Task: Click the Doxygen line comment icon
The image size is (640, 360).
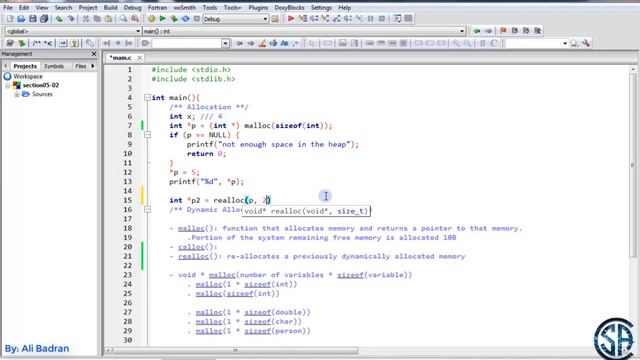Action: [x=48, y=43]
